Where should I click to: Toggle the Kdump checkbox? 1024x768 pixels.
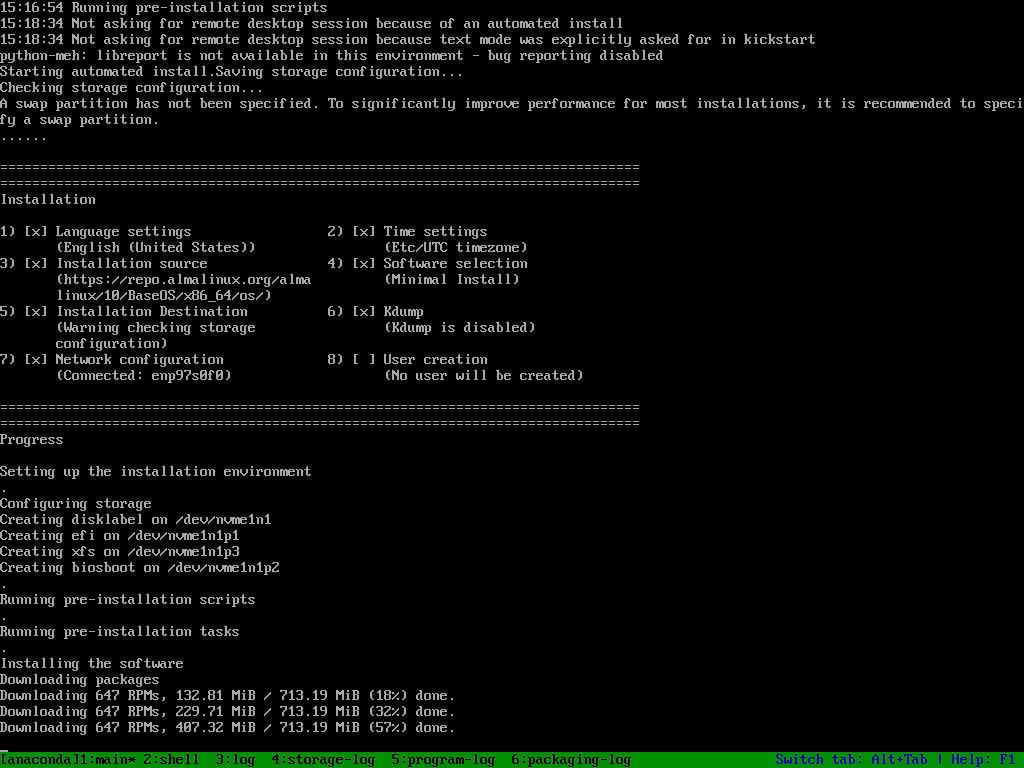(364, 312)
